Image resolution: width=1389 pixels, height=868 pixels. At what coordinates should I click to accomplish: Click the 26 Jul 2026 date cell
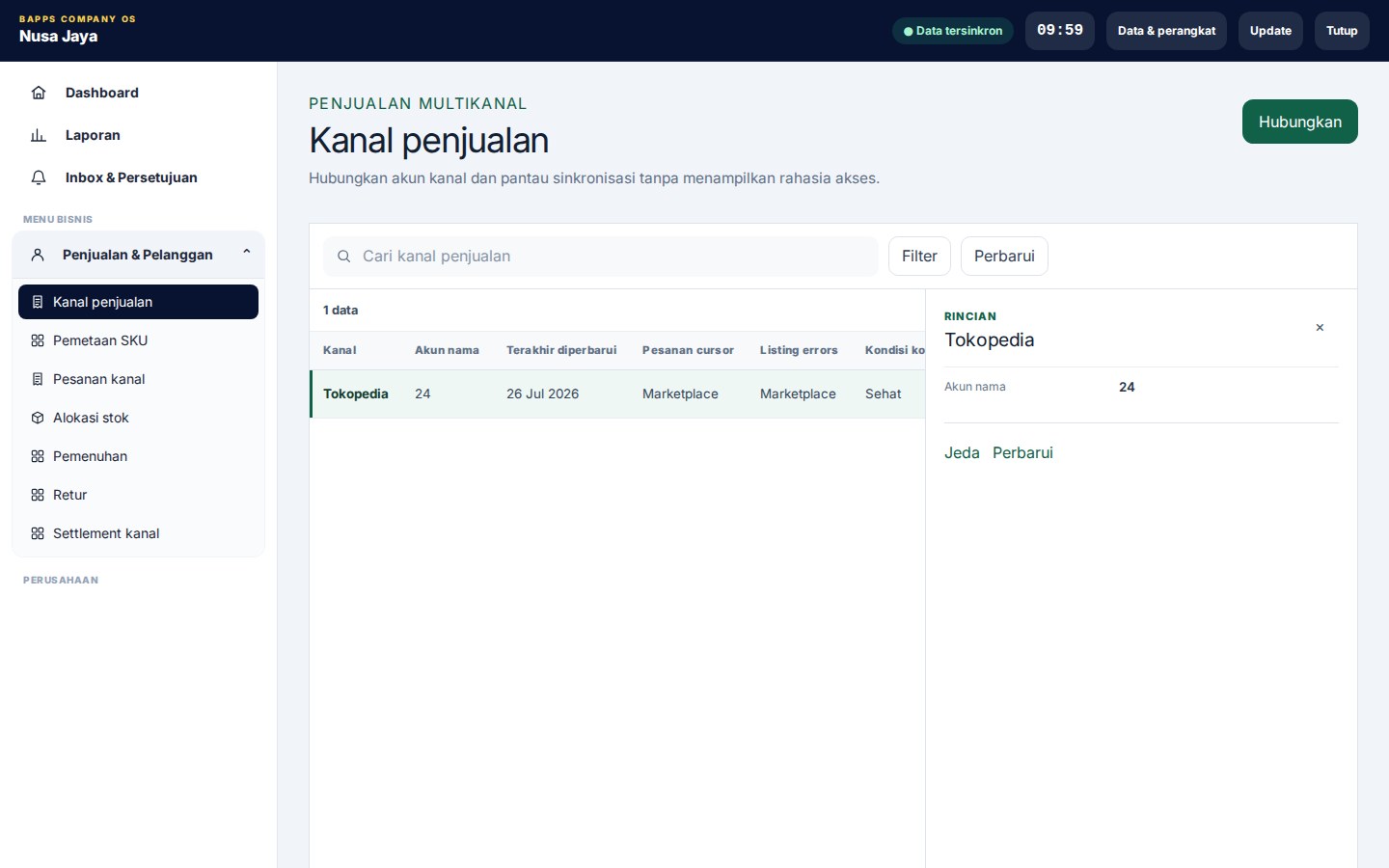click(543, 393)
